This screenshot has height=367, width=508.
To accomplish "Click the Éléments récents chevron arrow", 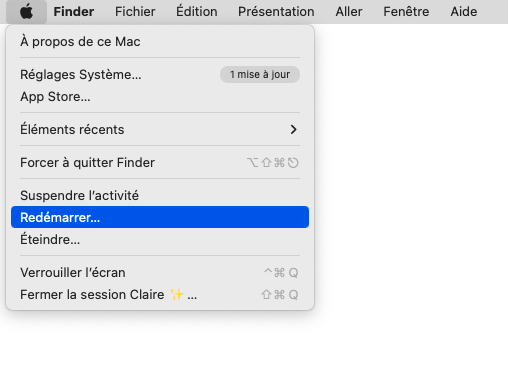I will point(293,129).
